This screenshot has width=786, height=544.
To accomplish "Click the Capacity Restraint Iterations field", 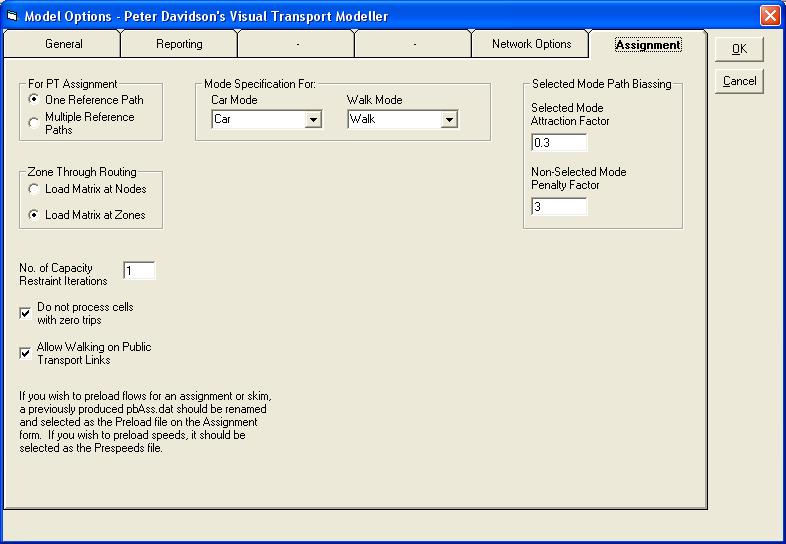I will pyautogui.click(x=139, y=270).
